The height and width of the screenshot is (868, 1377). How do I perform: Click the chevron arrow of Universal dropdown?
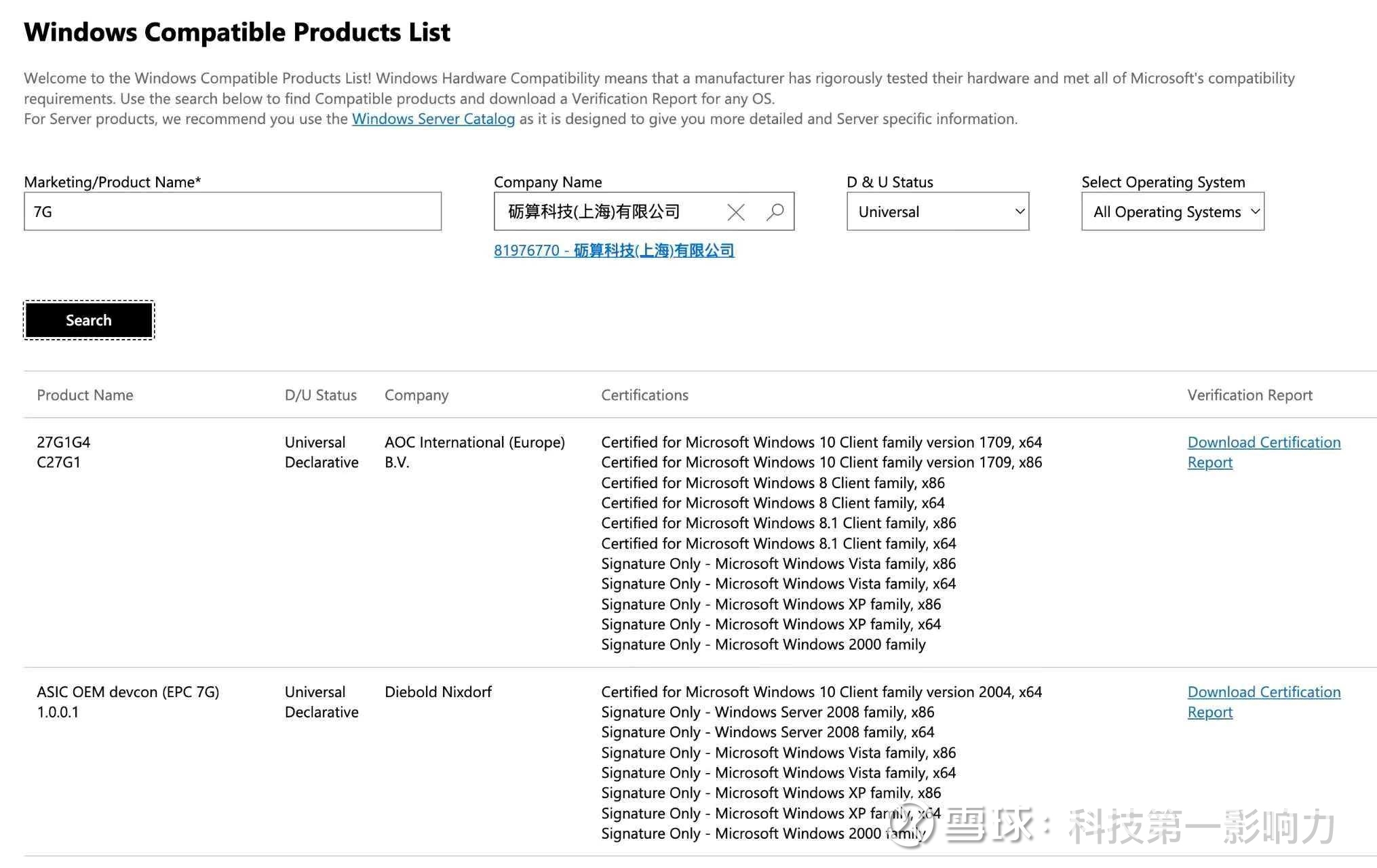click(1019, 212)
